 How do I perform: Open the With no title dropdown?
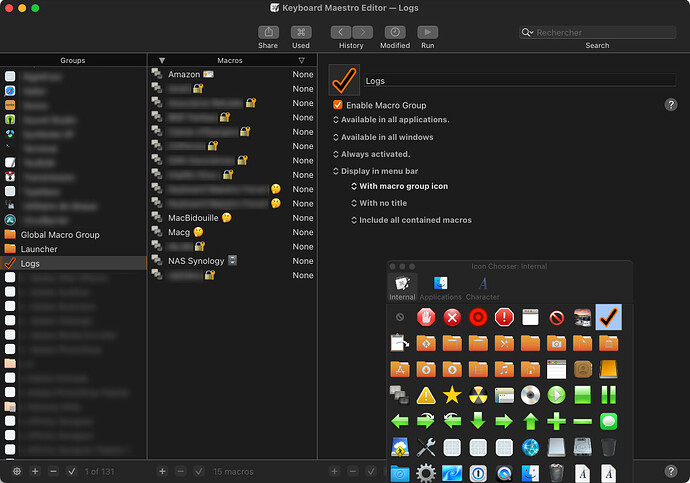pos(379,203)
